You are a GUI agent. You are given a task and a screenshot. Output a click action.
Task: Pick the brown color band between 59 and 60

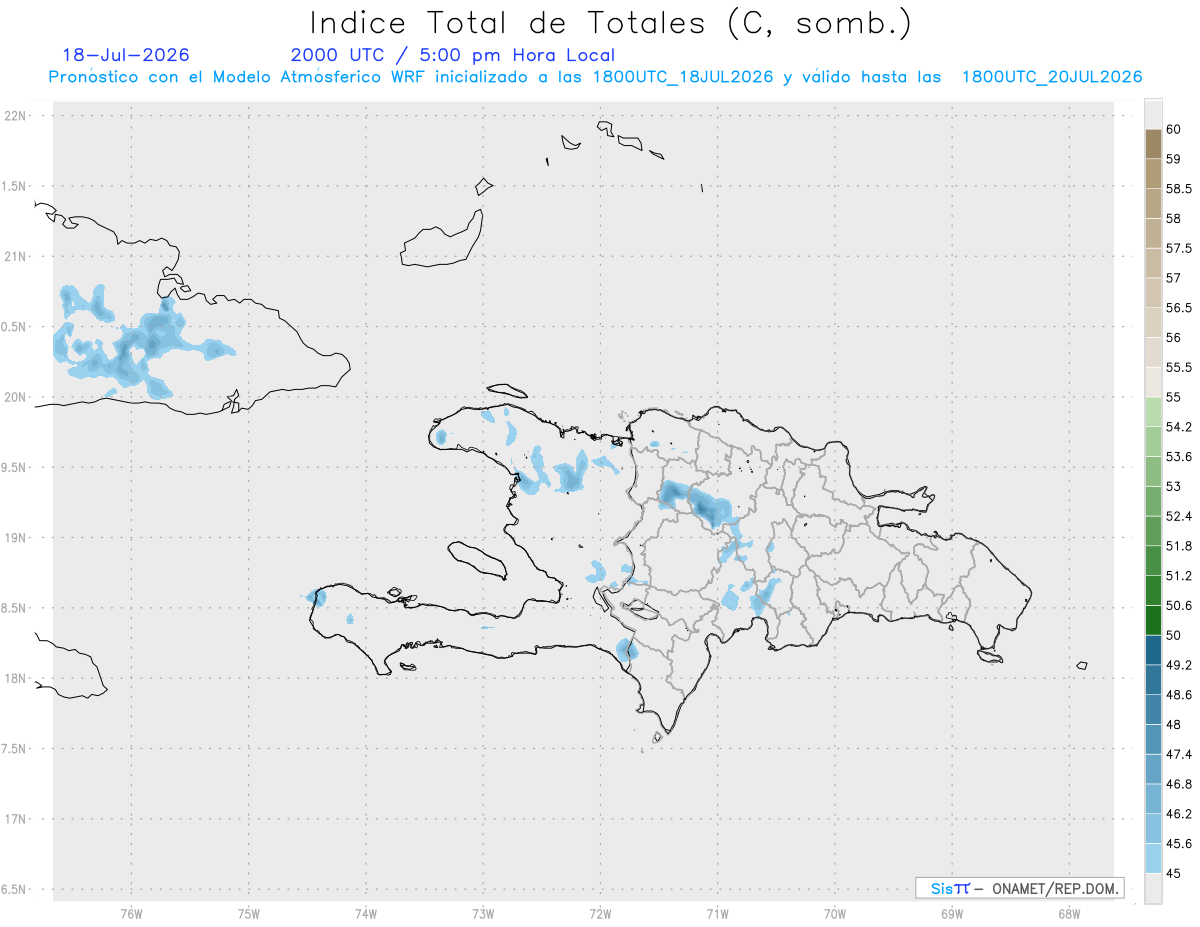(x=1153, y=144)
